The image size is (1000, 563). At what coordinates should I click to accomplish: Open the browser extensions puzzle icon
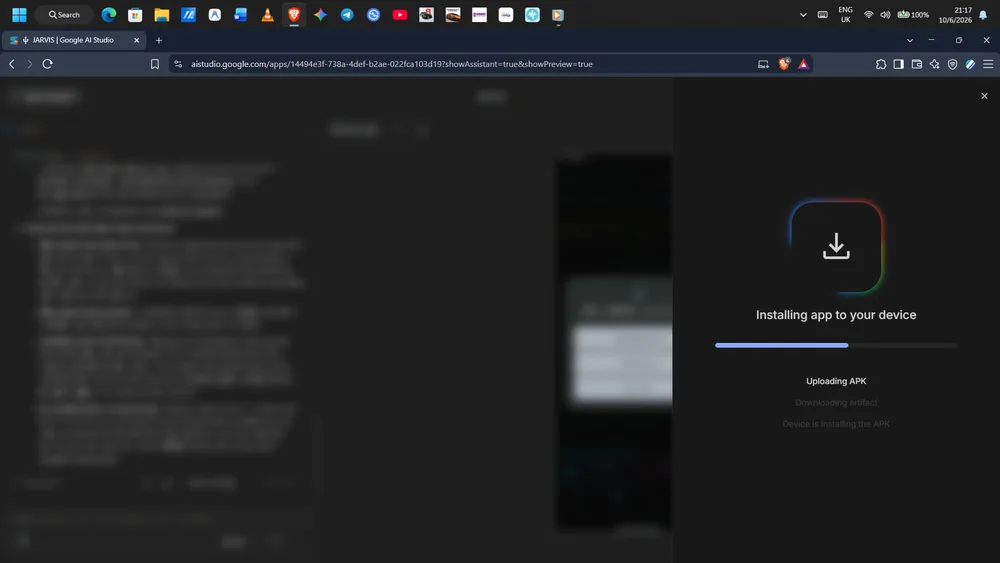click(x=881, y=64)
